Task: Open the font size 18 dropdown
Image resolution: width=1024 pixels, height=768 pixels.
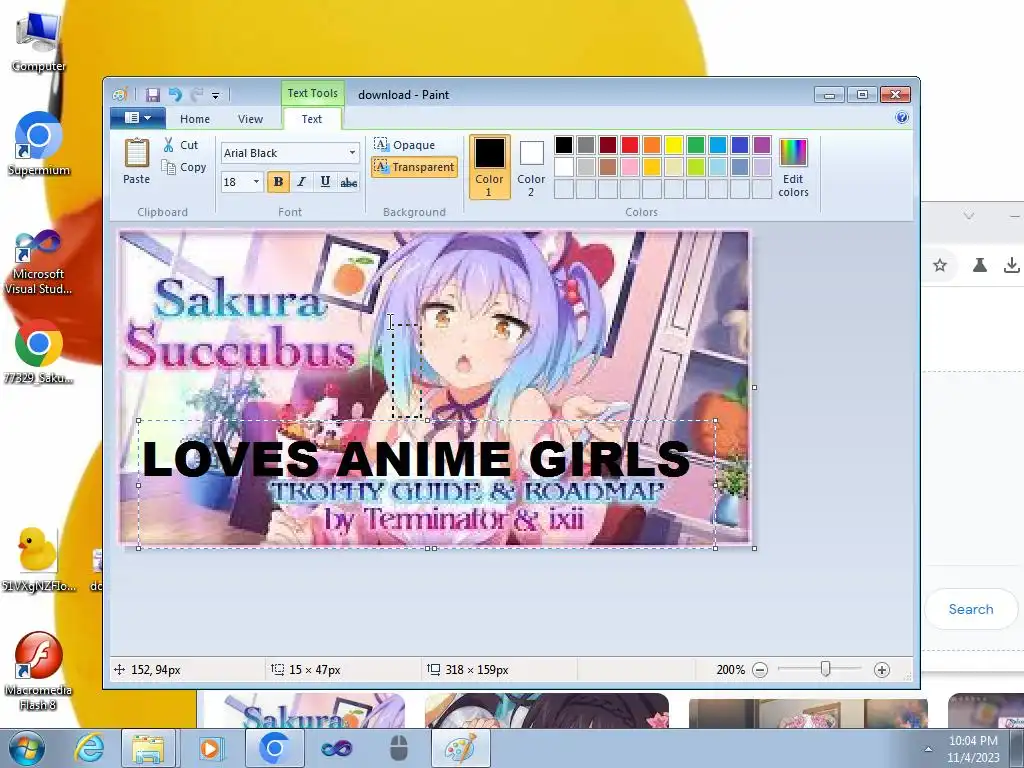Action: coord(256,182)
